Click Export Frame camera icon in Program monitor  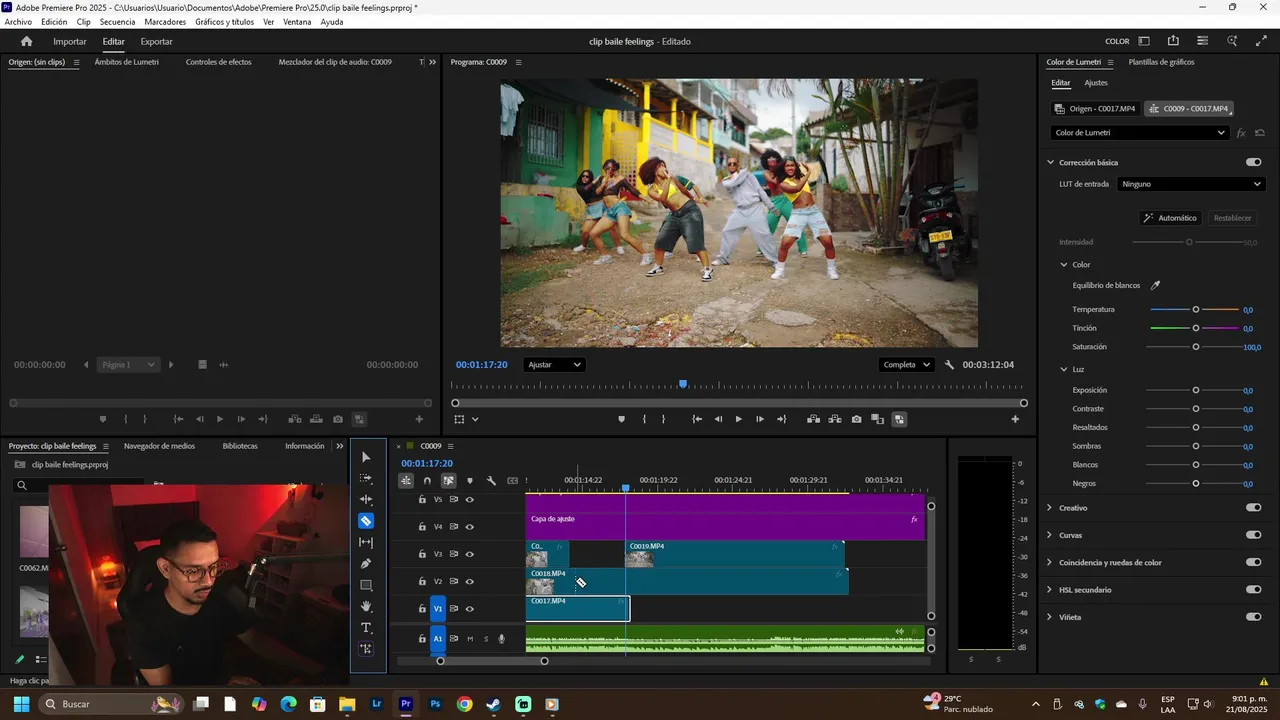(x=856, y=419)
